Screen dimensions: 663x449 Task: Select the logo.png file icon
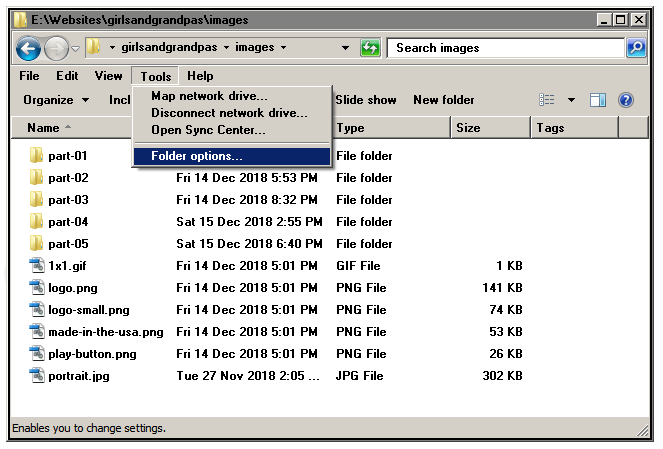click(x=37, y=288)
